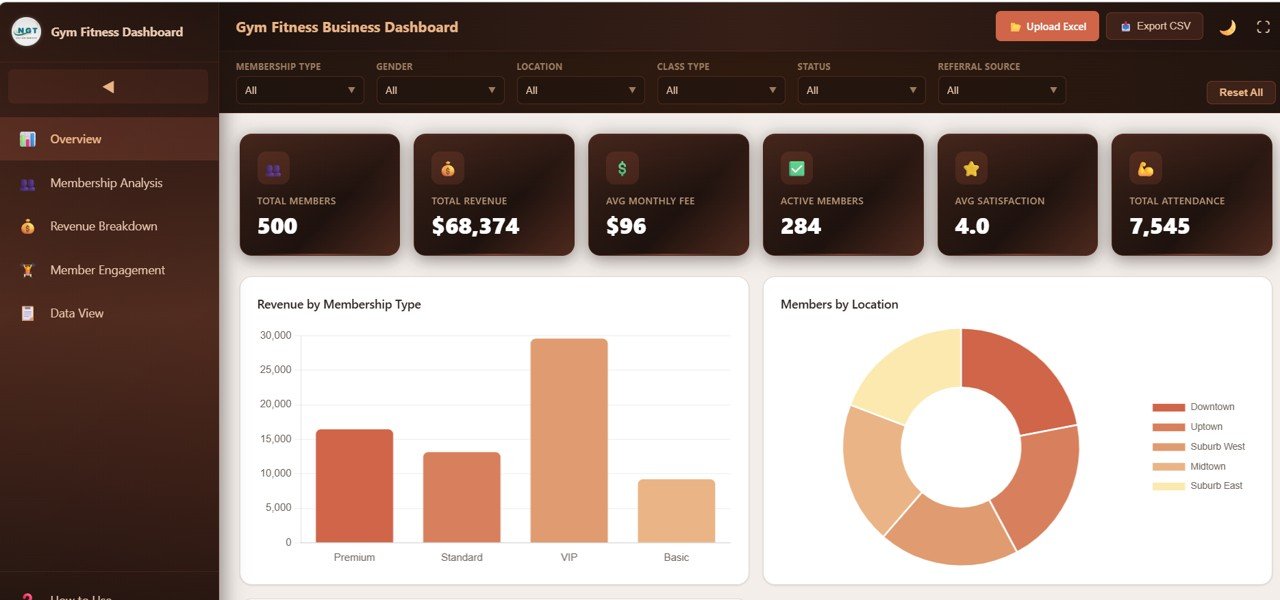1280x600 pixels.
Task: Open the Referral Source dropdown
Action: point(1001,90)
